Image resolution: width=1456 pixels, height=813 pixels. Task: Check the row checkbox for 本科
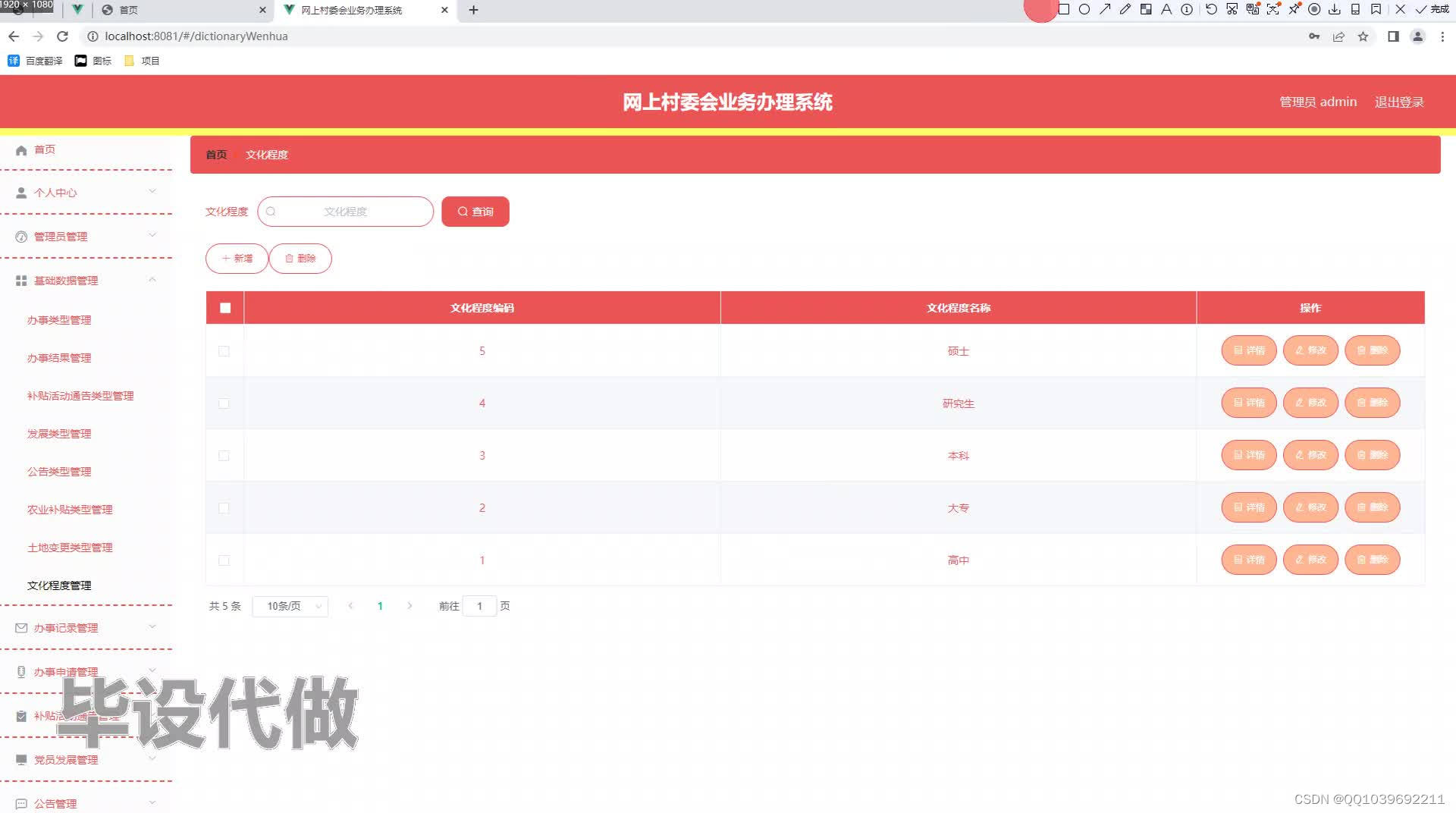click(224, 456)
